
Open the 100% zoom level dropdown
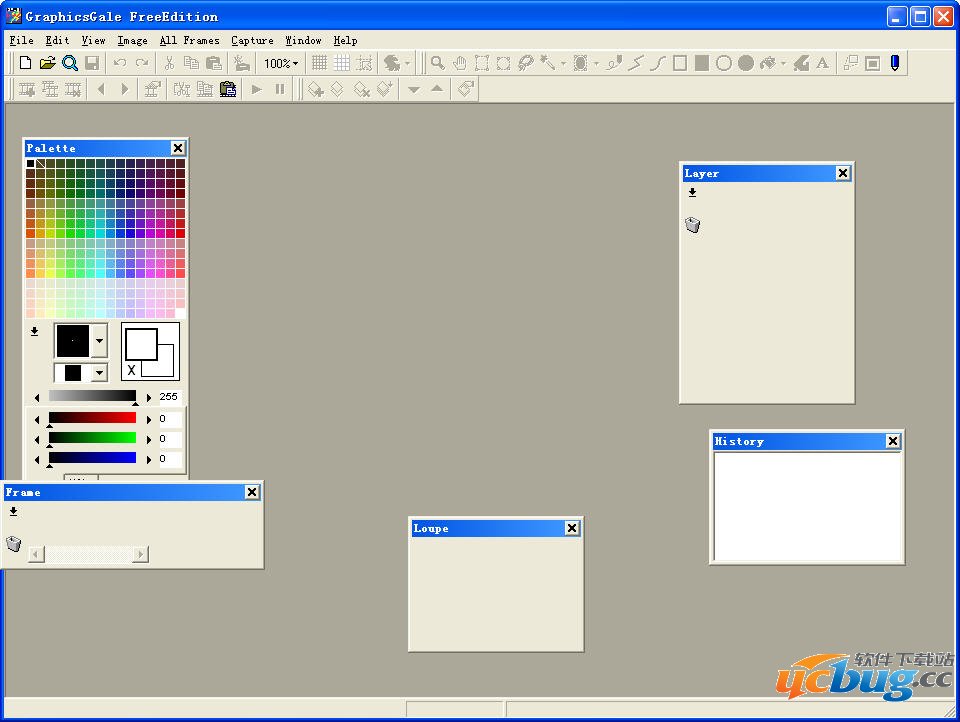tap(281, 63)
